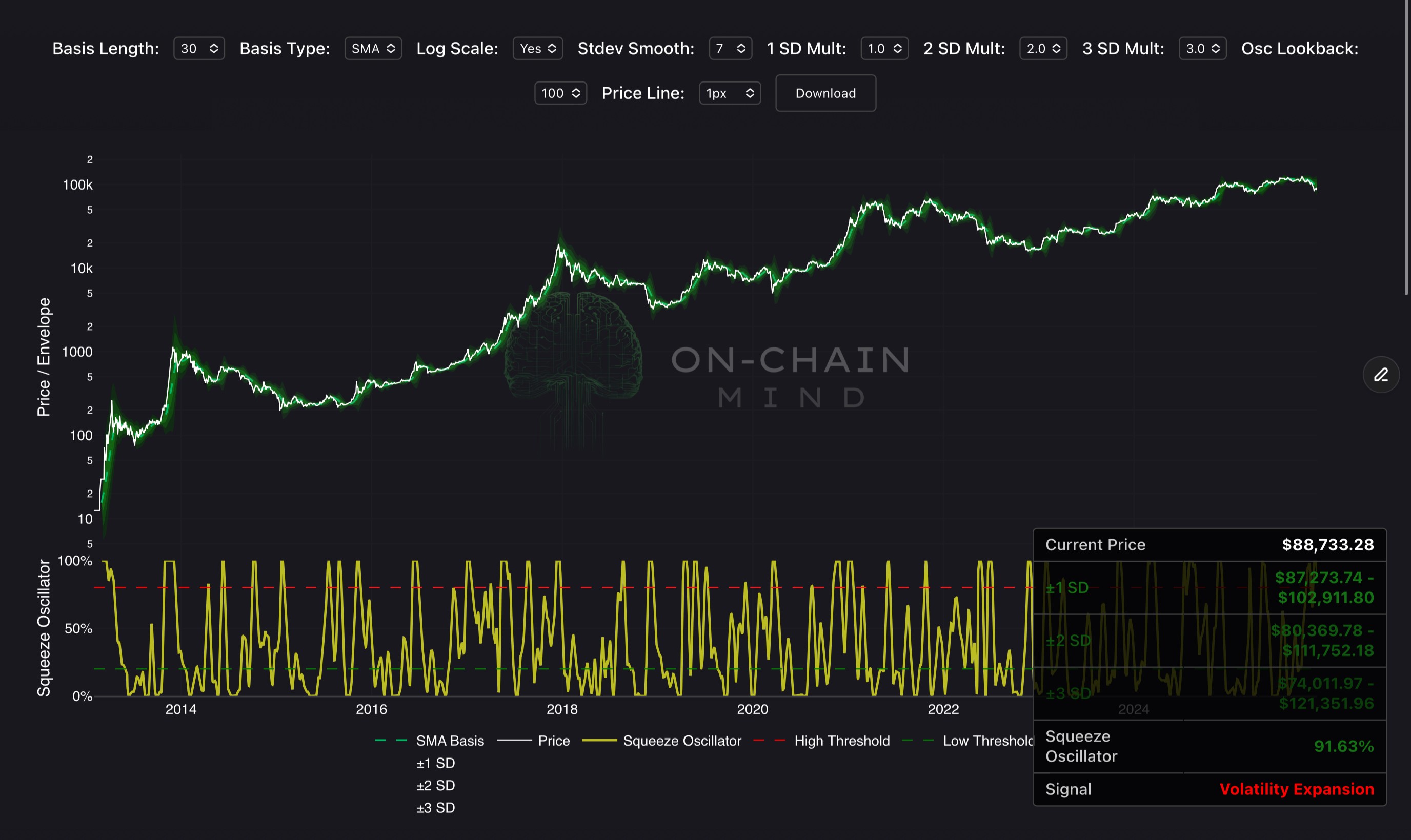This screenshot has height=840, width=1411.
Task: Click the pencil edit icon
Action: (x=1380, y=375)
